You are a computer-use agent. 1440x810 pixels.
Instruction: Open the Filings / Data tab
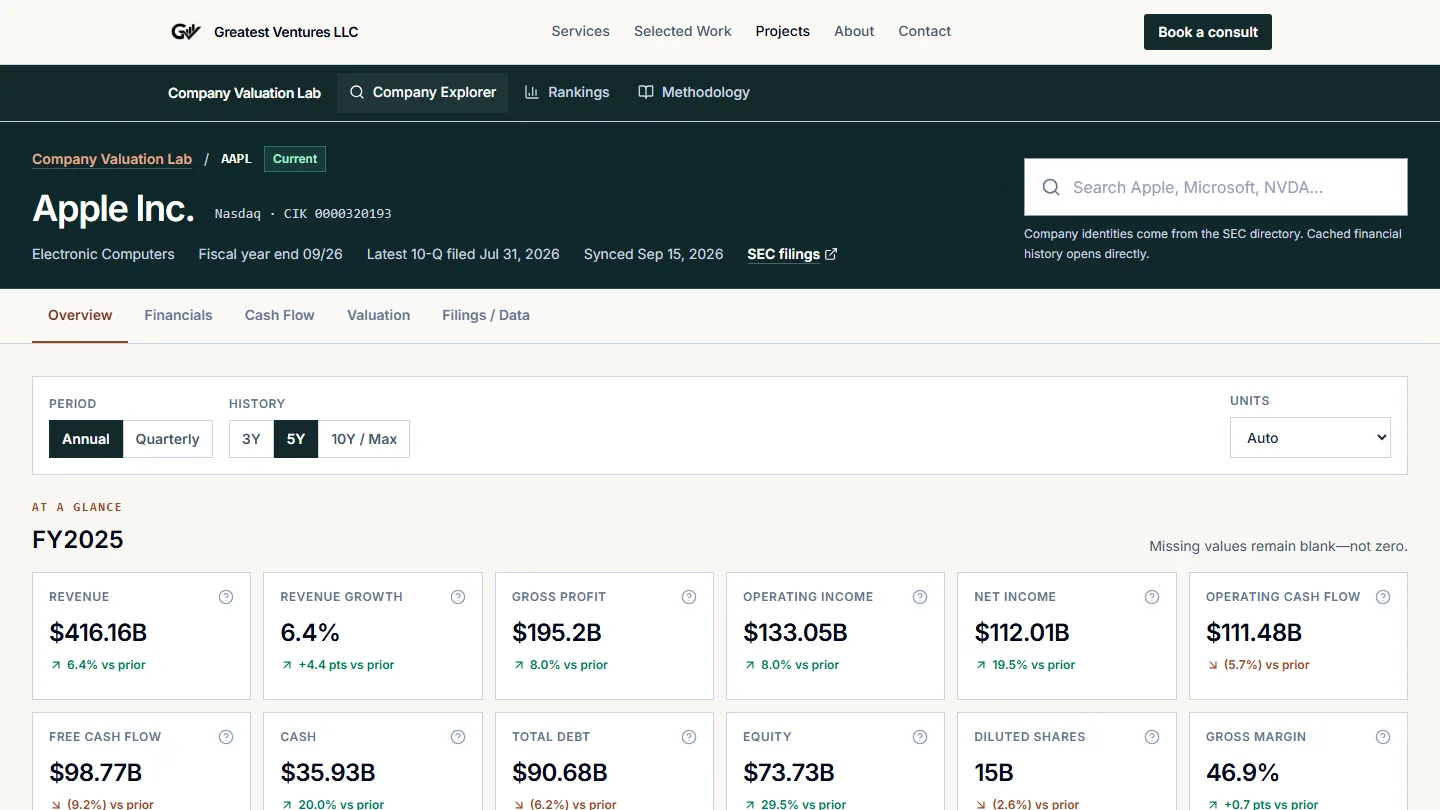click(x=486, y=315)
